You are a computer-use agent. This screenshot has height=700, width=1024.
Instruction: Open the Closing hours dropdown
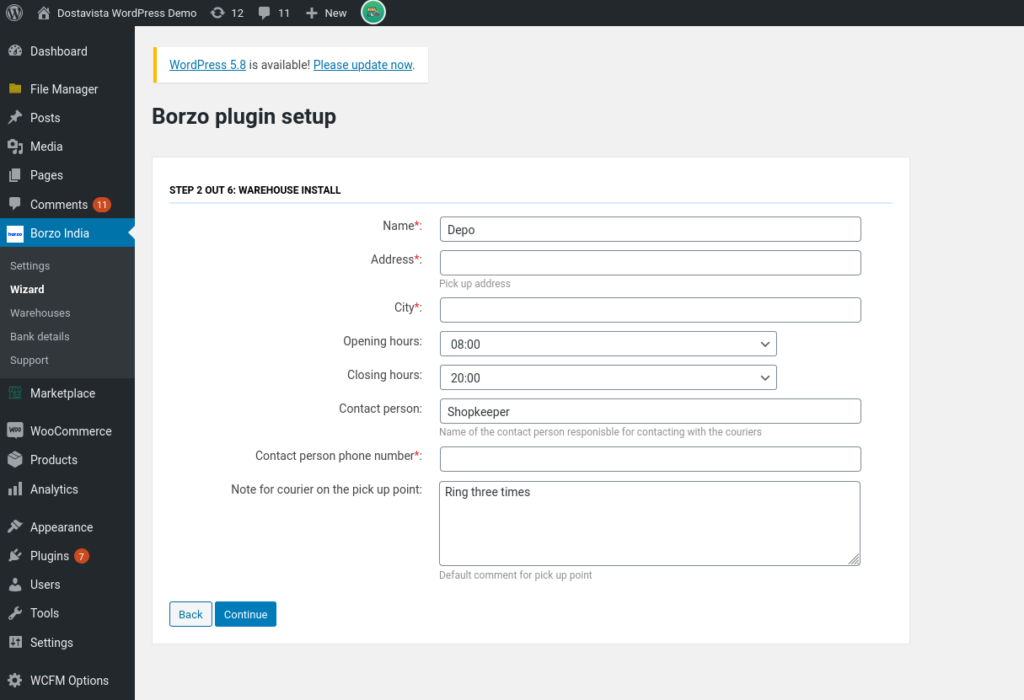(x=608, y=377)
